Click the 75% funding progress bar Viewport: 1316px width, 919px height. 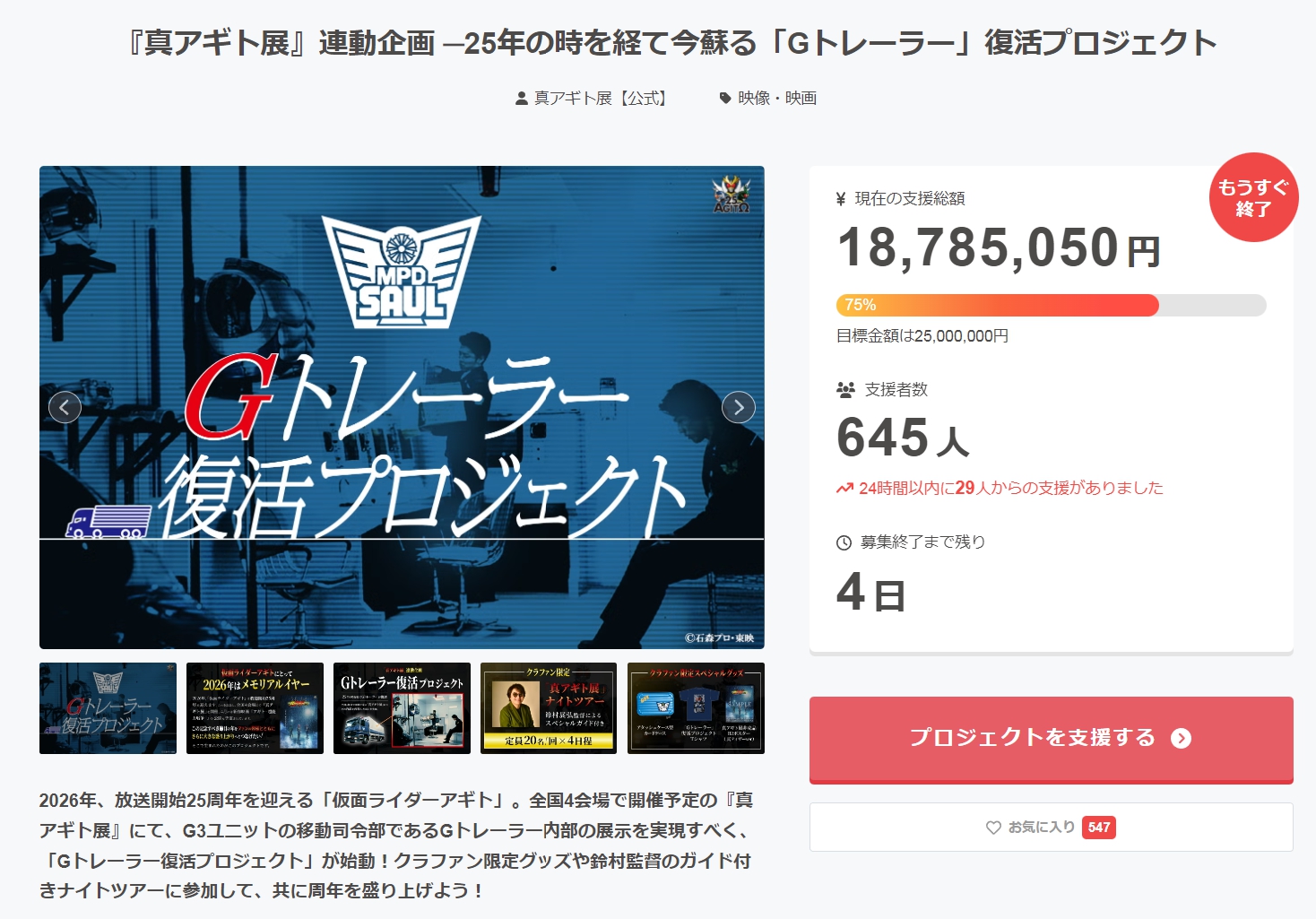(x=1052, y=305)
